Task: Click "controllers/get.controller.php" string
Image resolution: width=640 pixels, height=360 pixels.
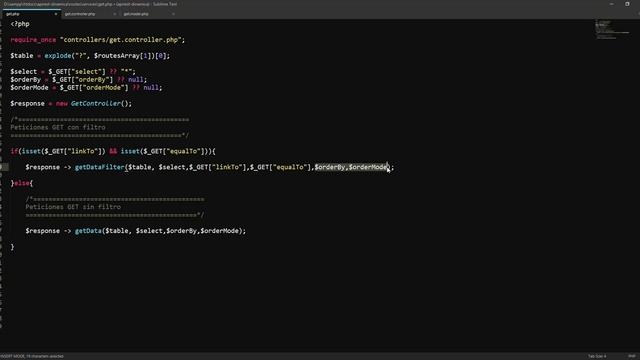Action: 120,40
